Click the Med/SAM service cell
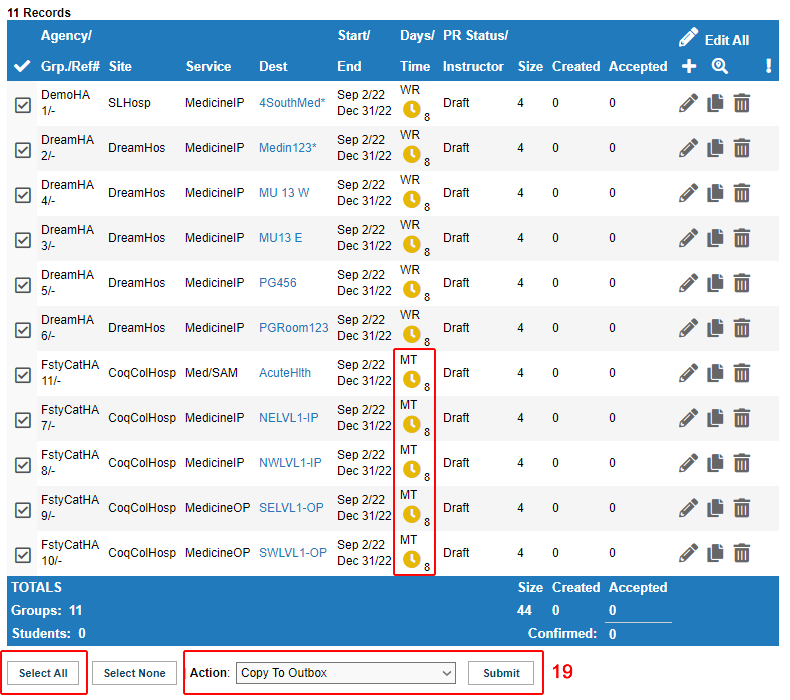Screen dimensions: 790x700 211,373
